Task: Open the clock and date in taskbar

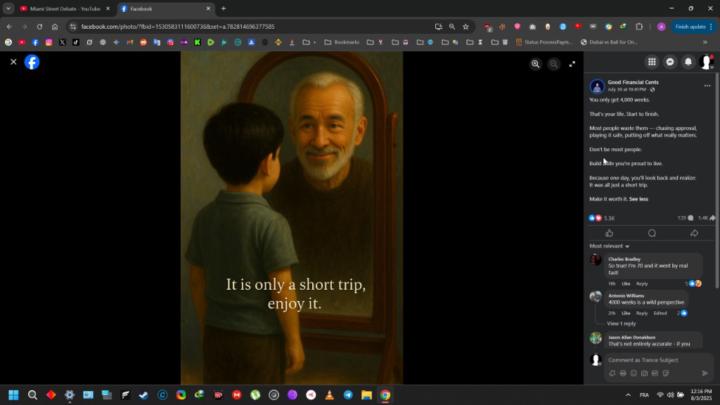Action: point(701,395)
